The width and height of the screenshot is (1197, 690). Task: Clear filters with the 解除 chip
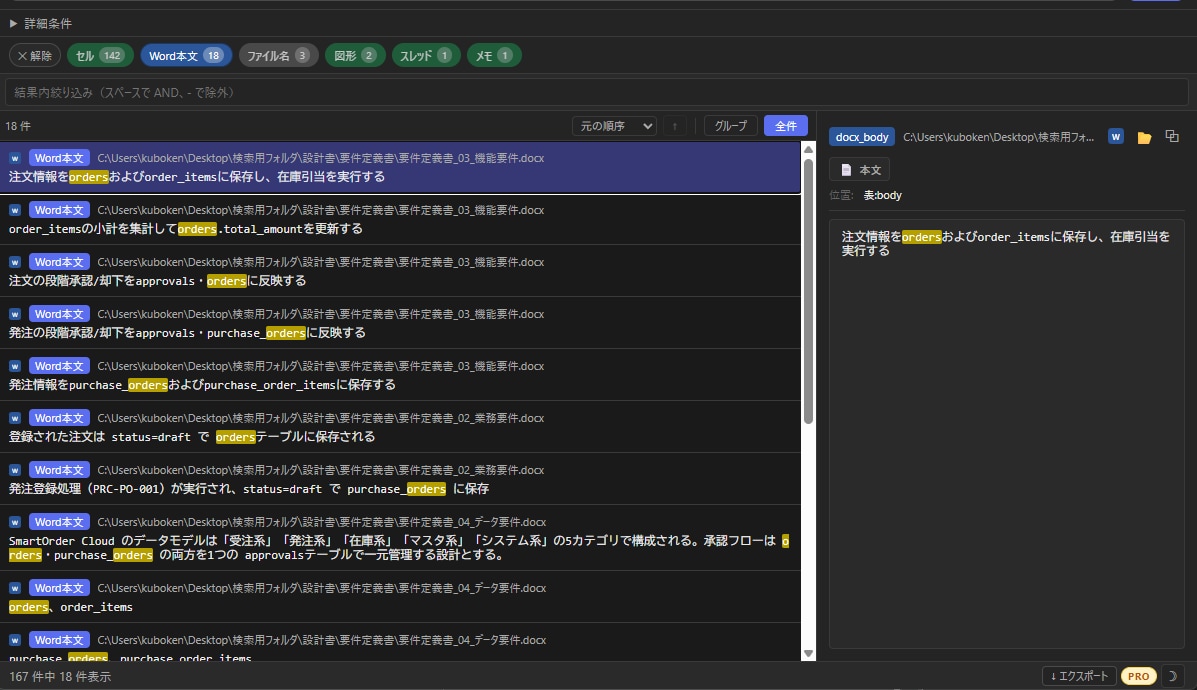(x=34, y=56)
